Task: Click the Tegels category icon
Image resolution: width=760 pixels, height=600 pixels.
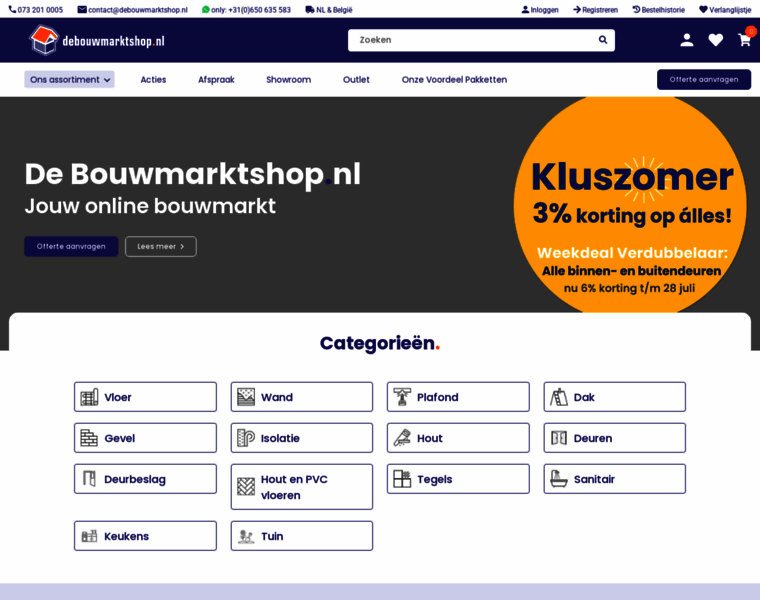Action: [x=402, y=479]
